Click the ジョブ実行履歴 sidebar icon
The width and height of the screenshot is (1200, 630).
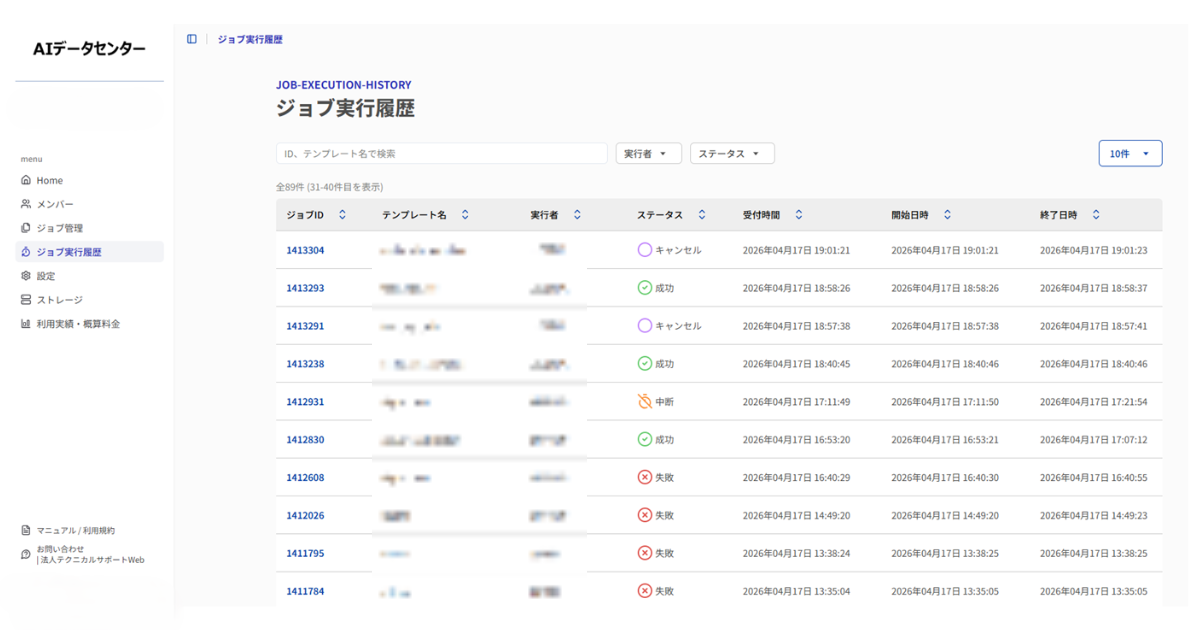26,252
